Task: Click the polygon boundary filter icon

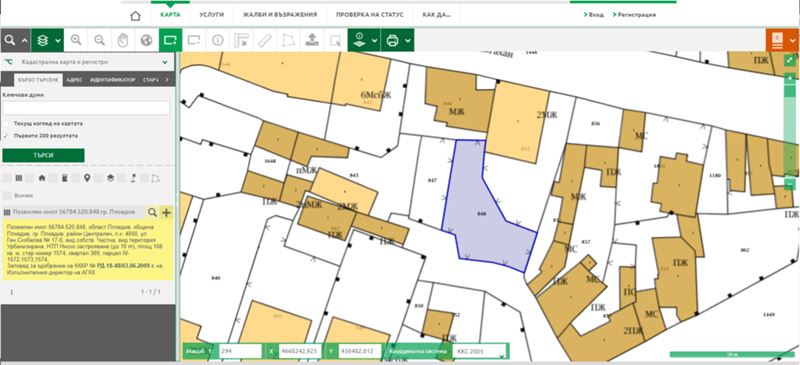Action: click(156, 178)
